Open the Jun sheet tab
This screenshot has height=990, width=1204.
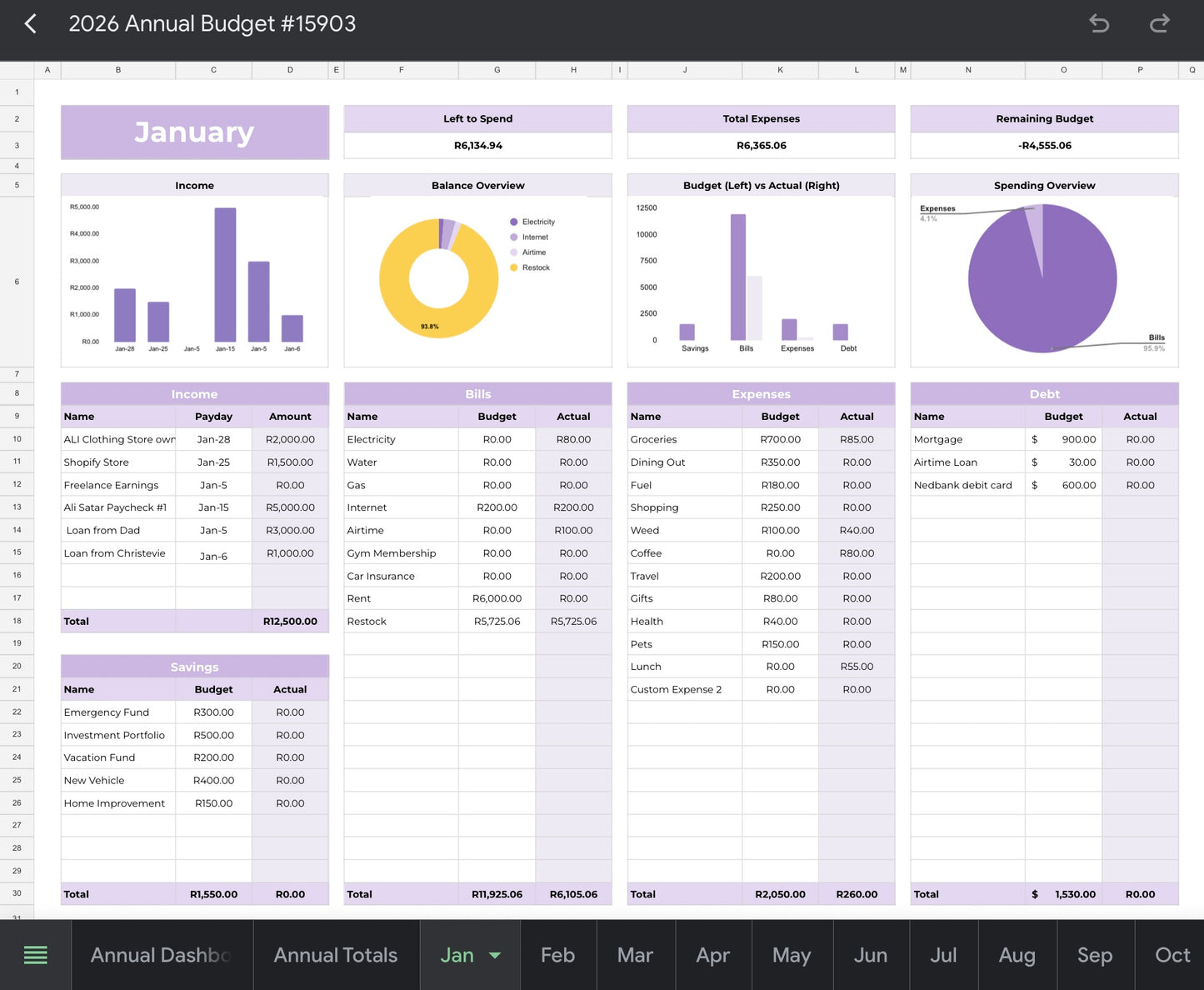pos(870,955)
